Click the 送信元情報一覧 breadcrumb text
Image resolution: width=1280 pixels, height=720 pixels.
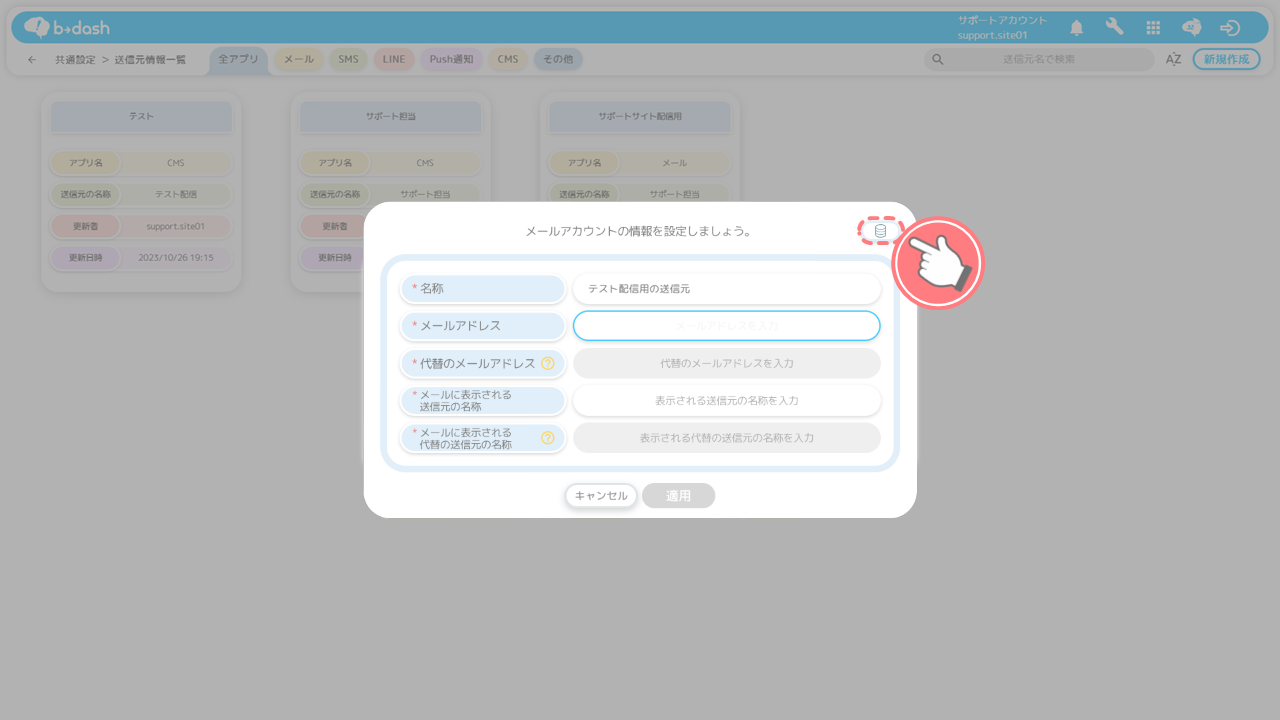[150, 60]
